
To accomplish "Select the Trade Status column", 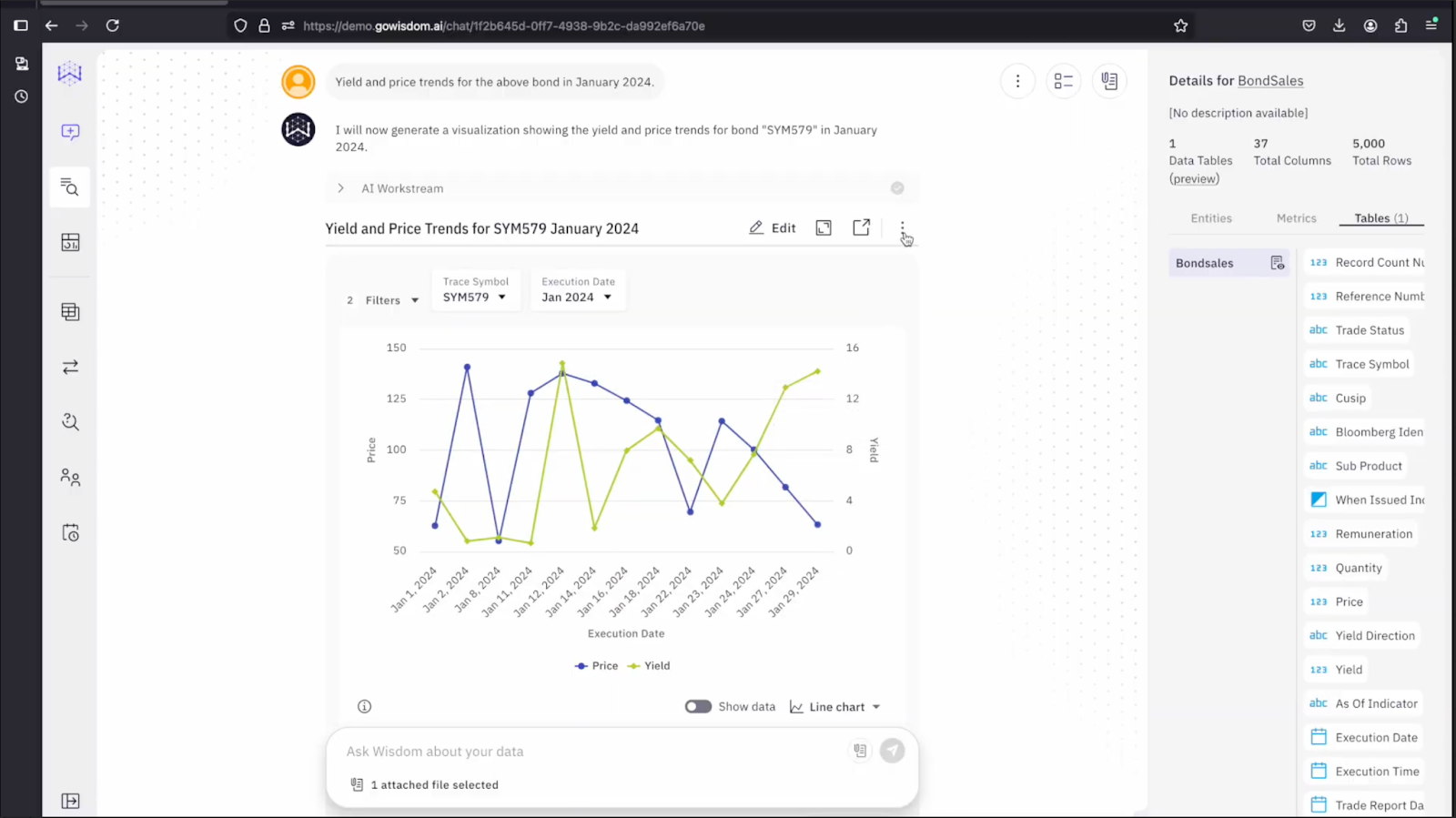I will pos(1358,330).
